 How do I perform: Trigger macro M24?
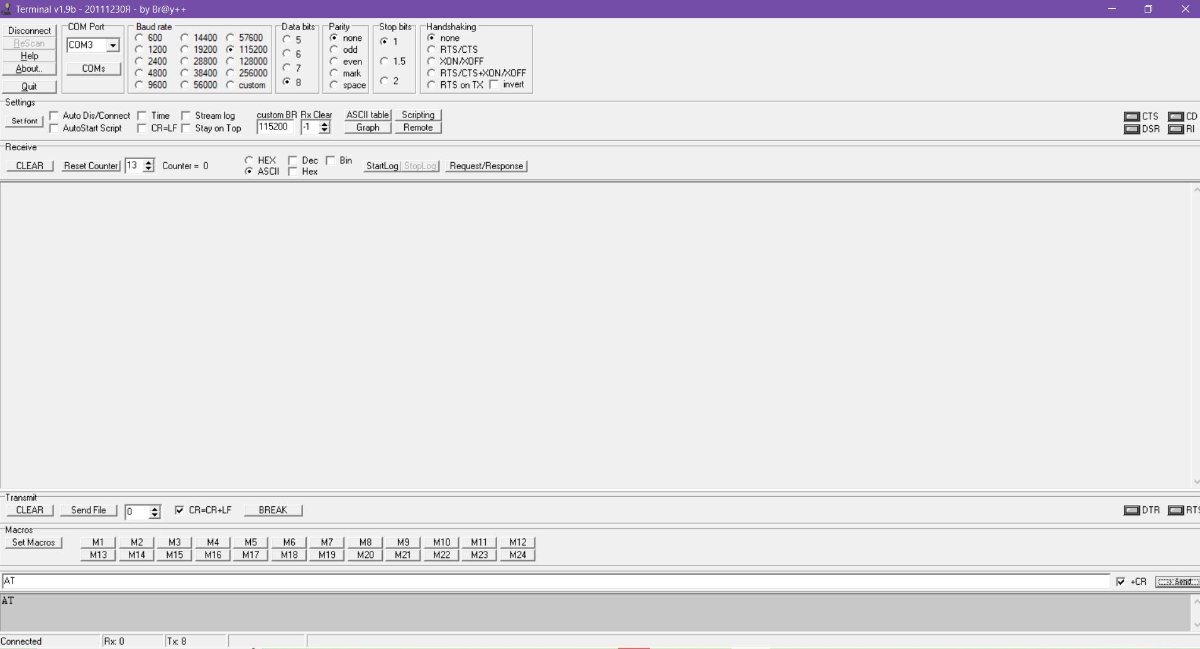tap(517, 554)
